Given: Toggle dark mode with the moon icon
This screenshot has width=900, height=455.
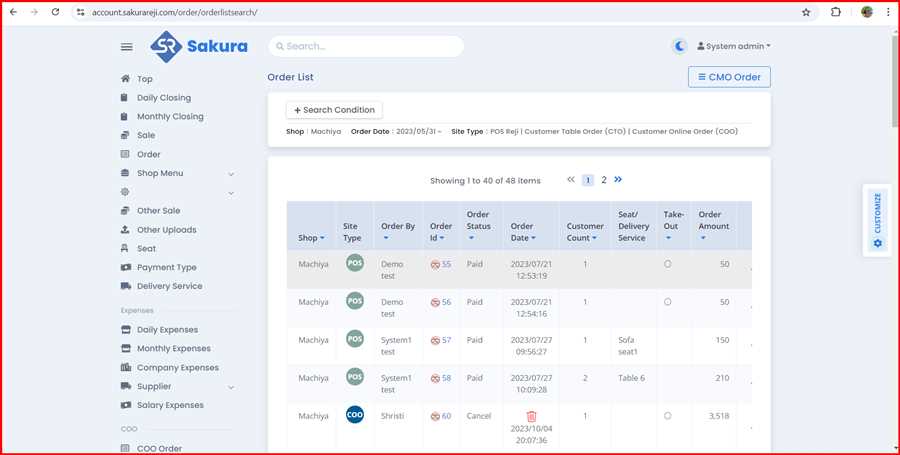Looking at the screenshot, I should click(680, 46).
